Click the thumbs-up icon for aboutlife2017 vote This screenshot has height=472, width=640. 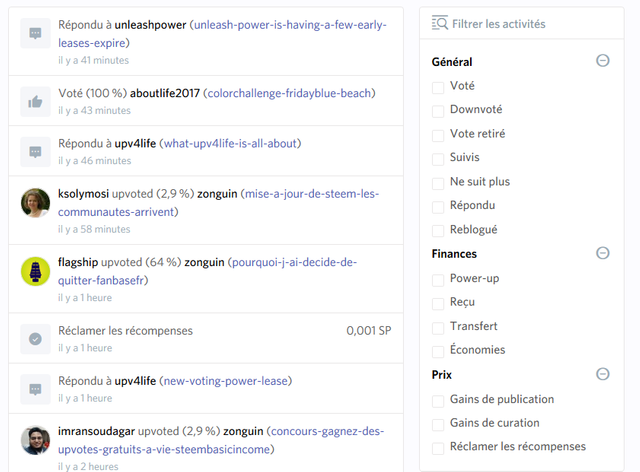(x=36, y=102)
